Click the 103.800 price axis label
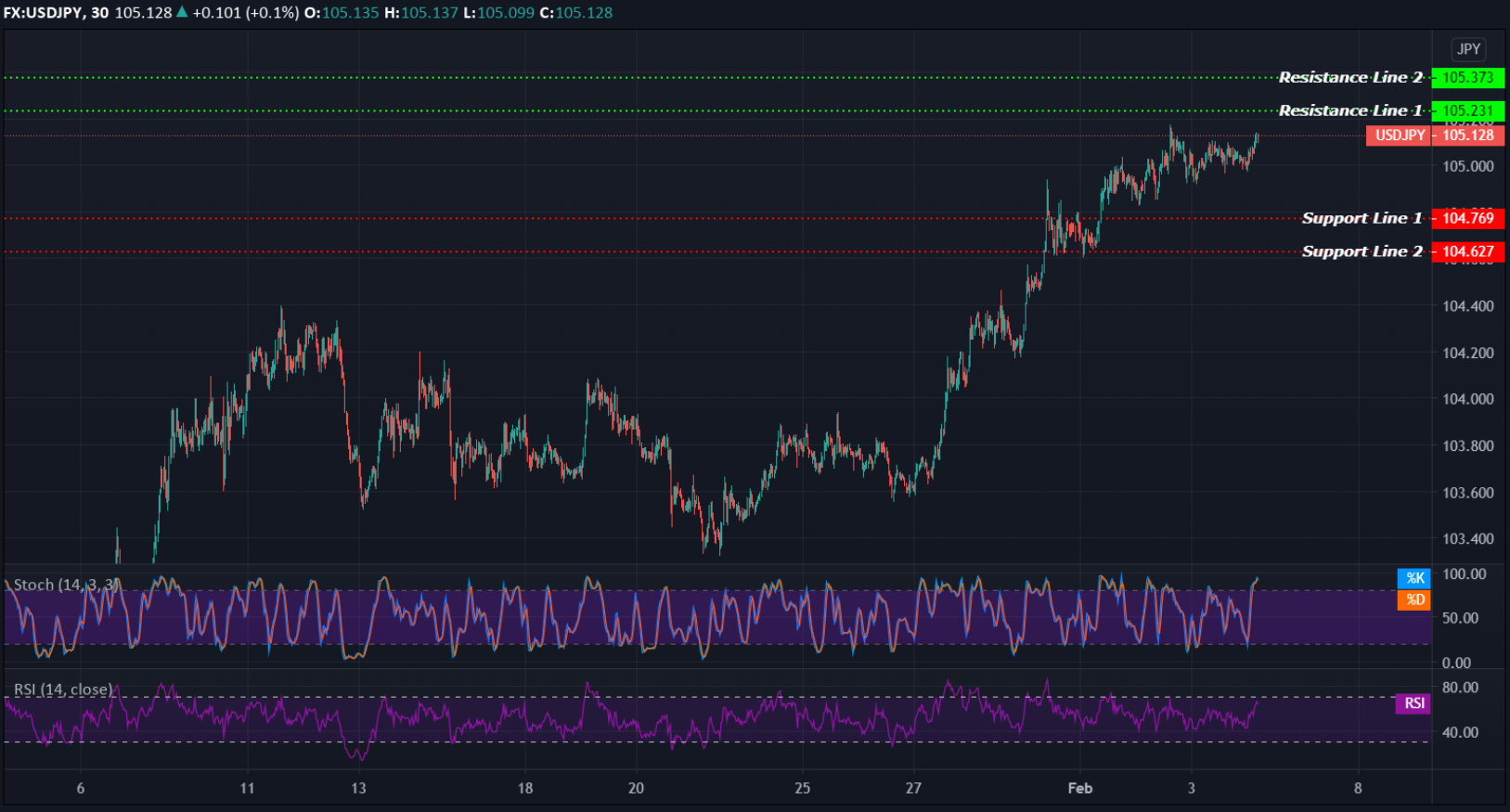This screenshot has width=1510, height=812. click(x=1467, y=445)
